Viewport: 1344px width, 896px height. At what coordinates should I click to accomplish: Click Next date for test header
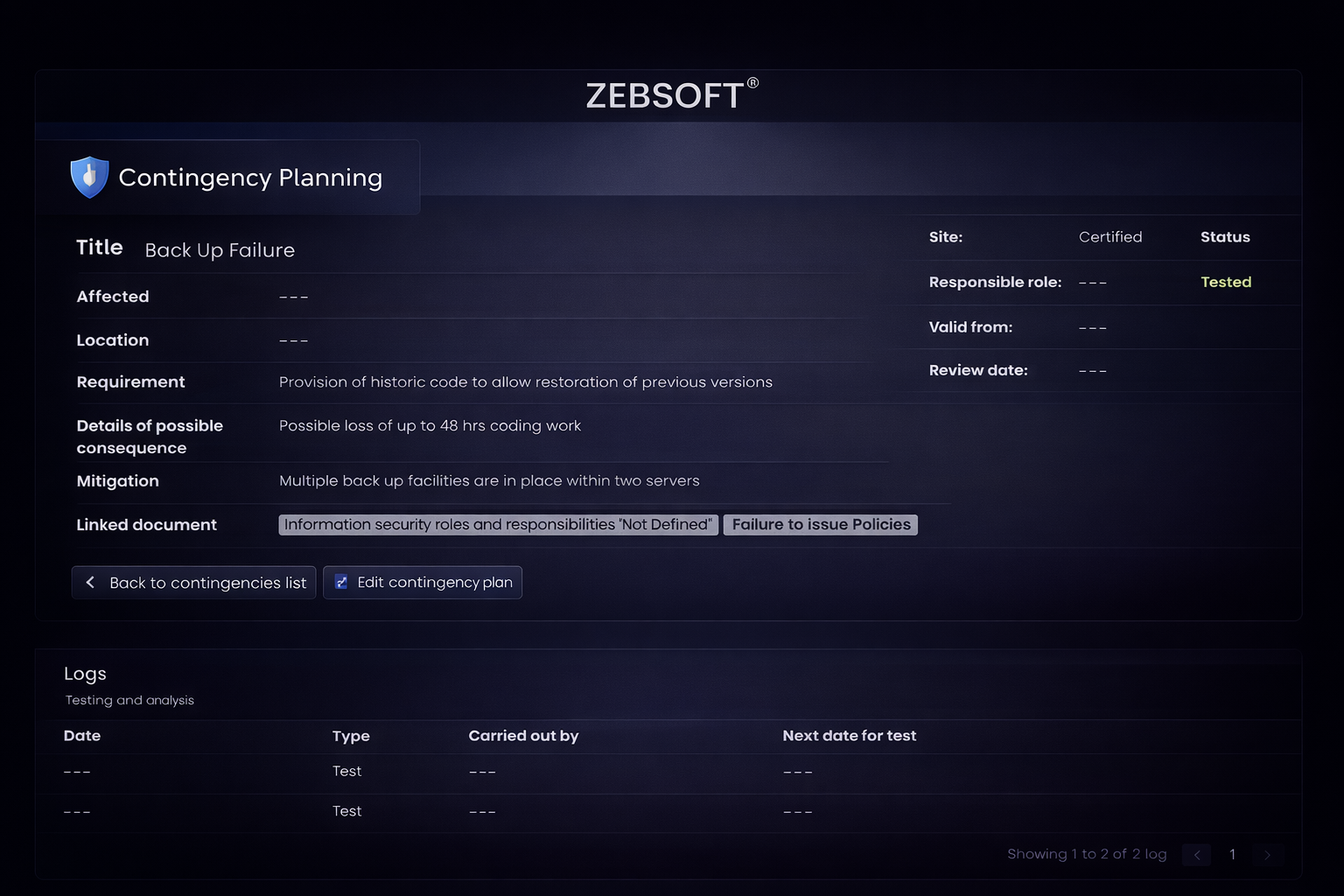(x=849, y=736)
